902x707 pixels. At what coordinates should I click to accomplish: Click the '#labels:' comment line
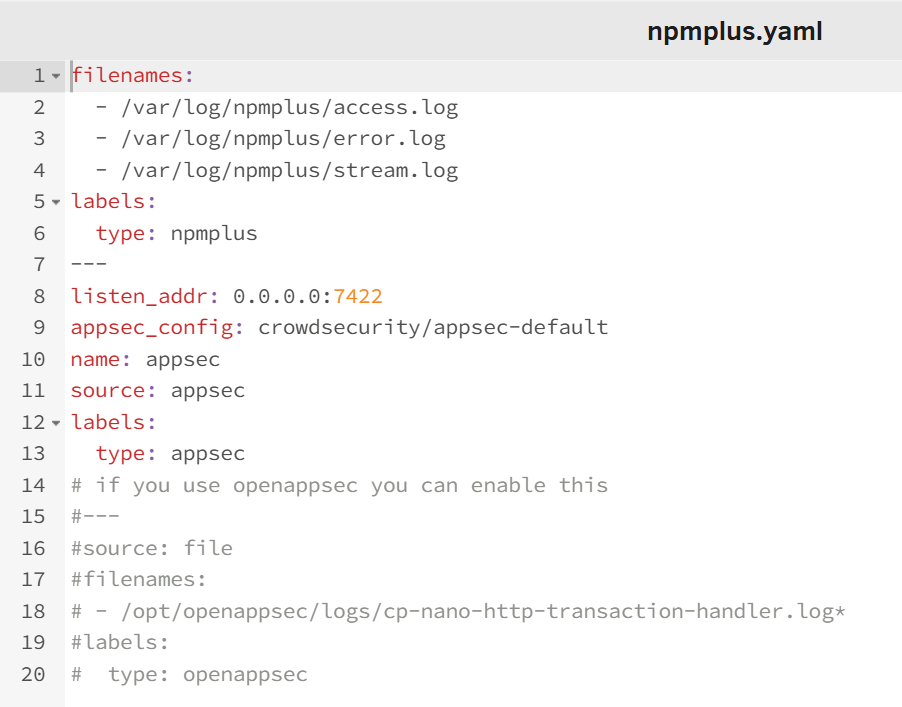click(120, 643)
